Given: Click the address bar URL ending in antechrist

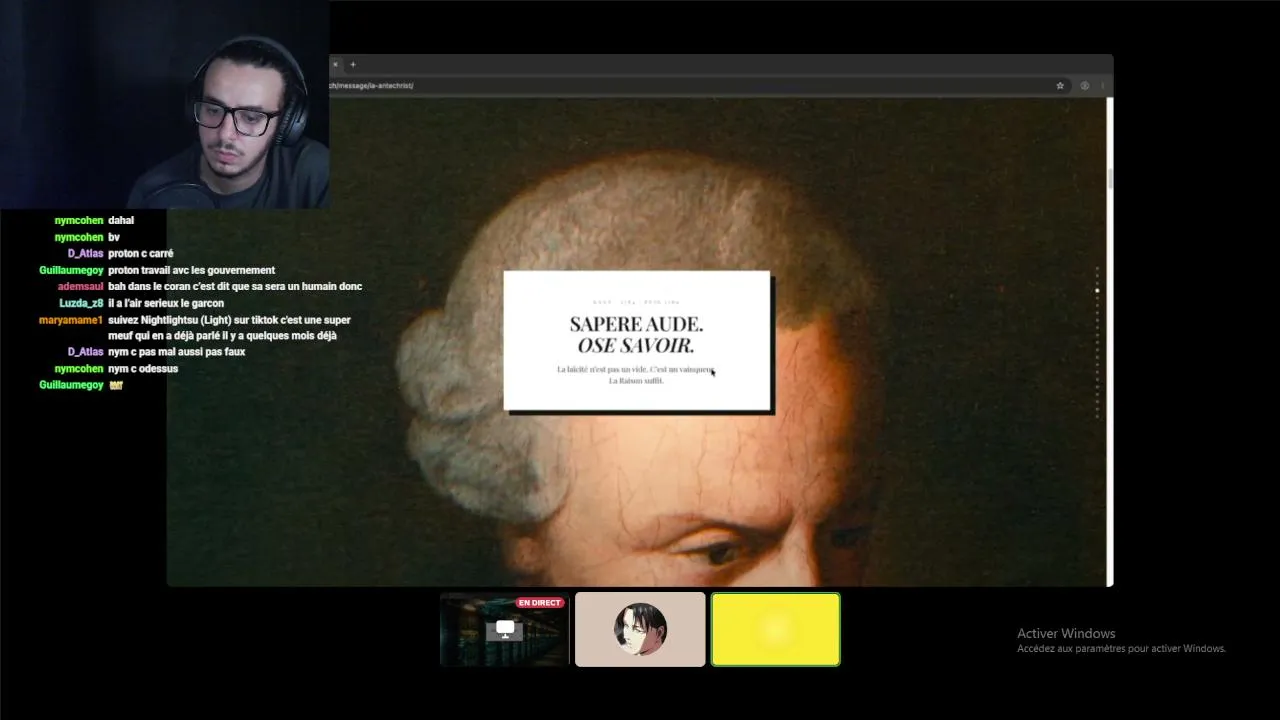Looking at the screenshot, I should [x=371, y=86].
